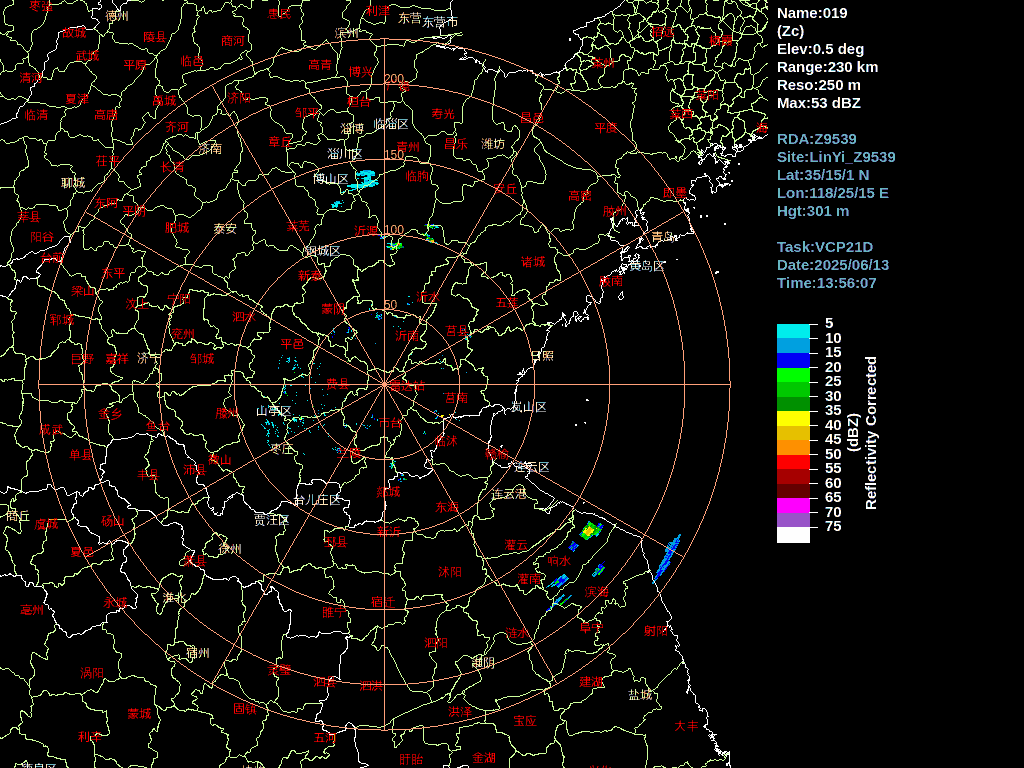The height and width of the screenshot is (768, 1024).
Task: Click the 博山区 district label
Action: tap(330, 179)
